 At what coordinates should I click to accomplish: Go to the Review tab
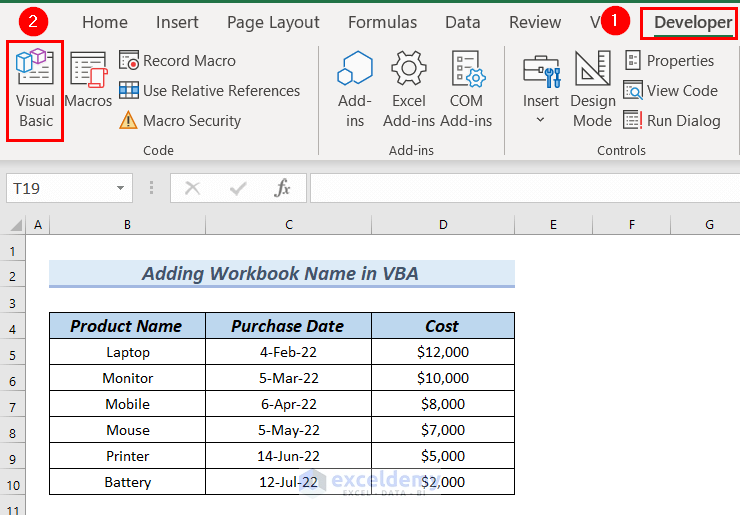pos(535,22)
